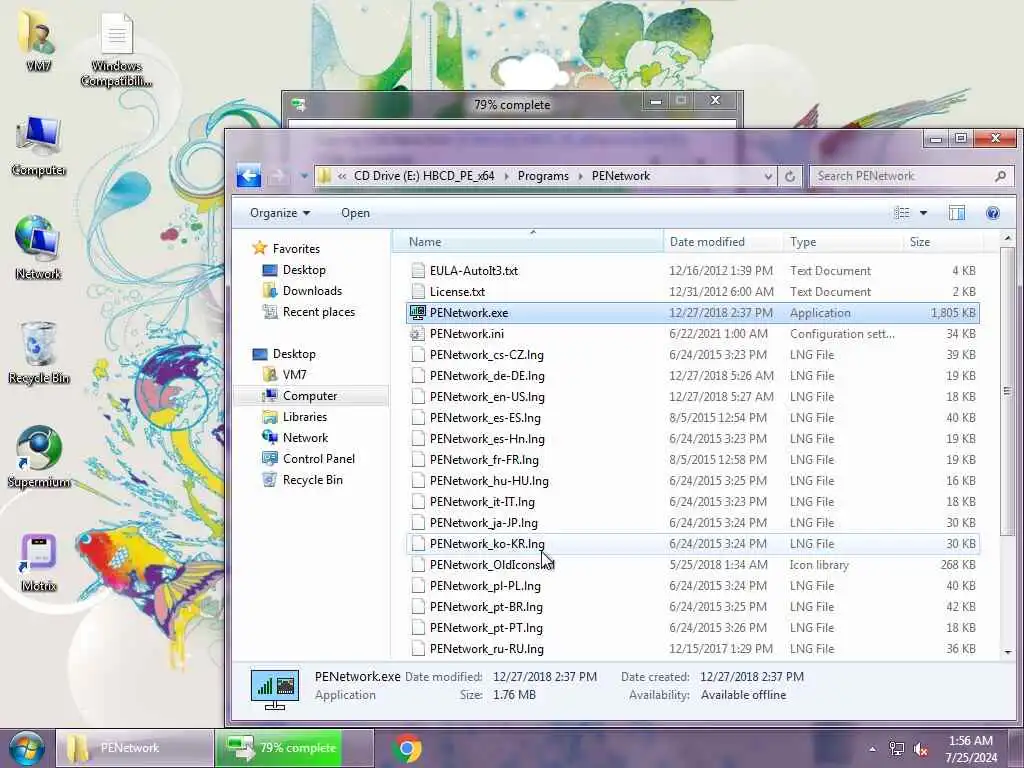
Task: Launch the Supermium desktop shortcut
Action: pos(39,457)
